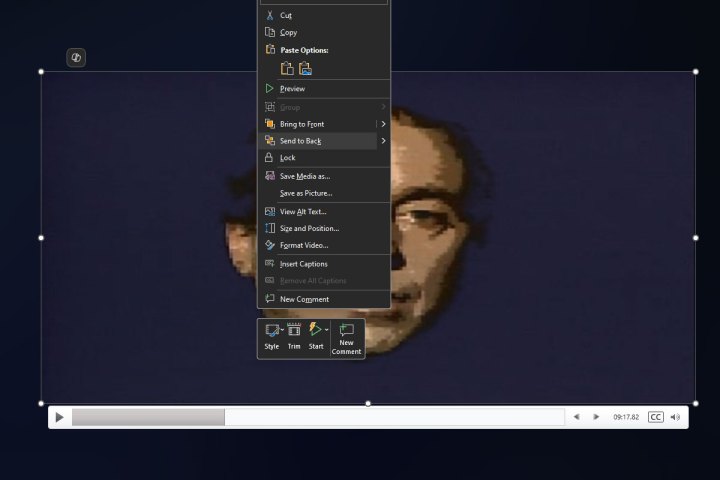Step video backward one frame

(x=576, y=417)
